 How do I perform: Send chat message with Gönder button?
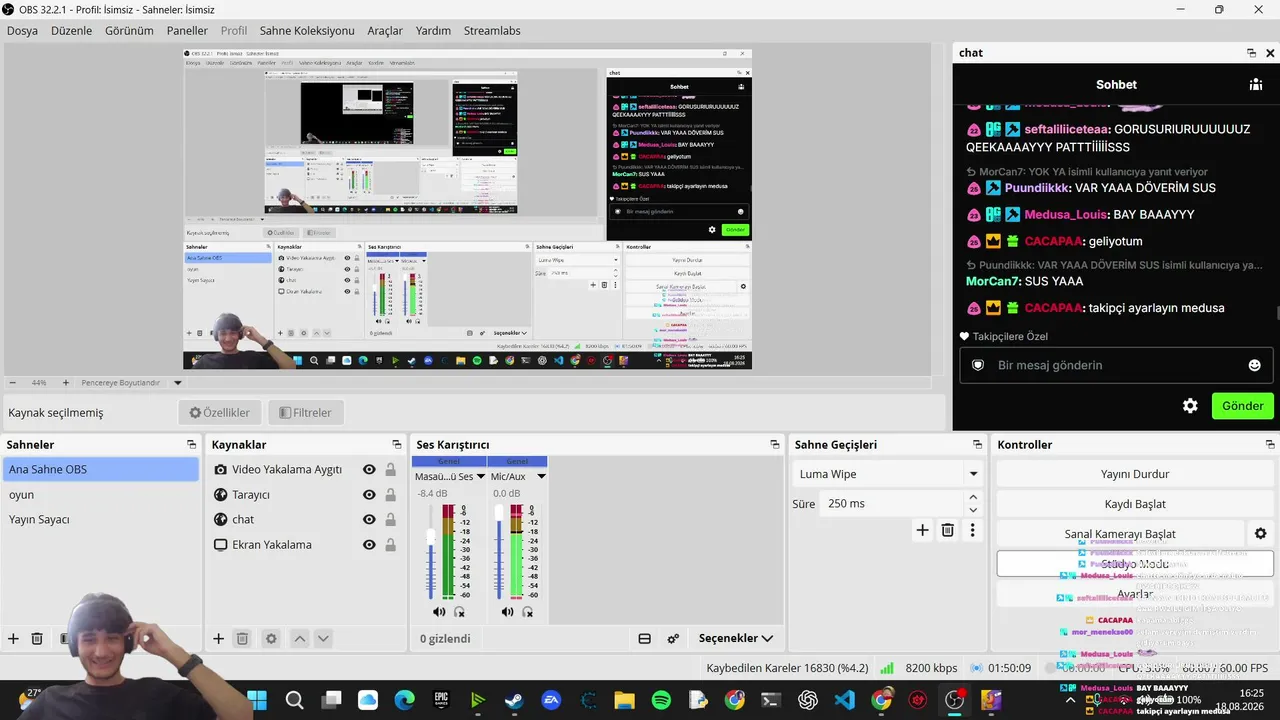pyautogui.click(x=1243, y=406)
